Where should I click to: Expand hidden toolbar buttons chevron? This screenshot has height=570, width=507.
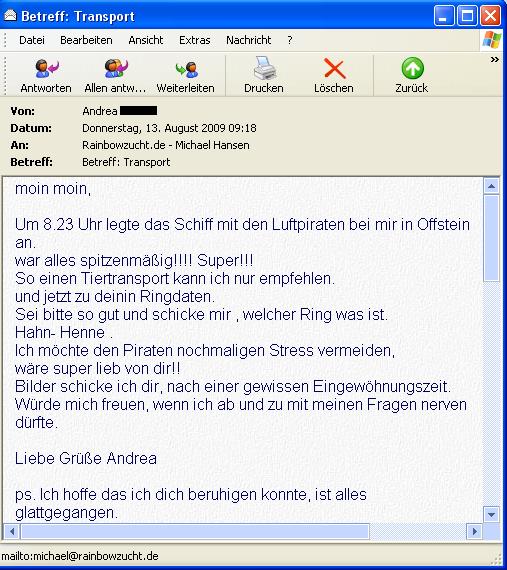click(x=495, y=60)
